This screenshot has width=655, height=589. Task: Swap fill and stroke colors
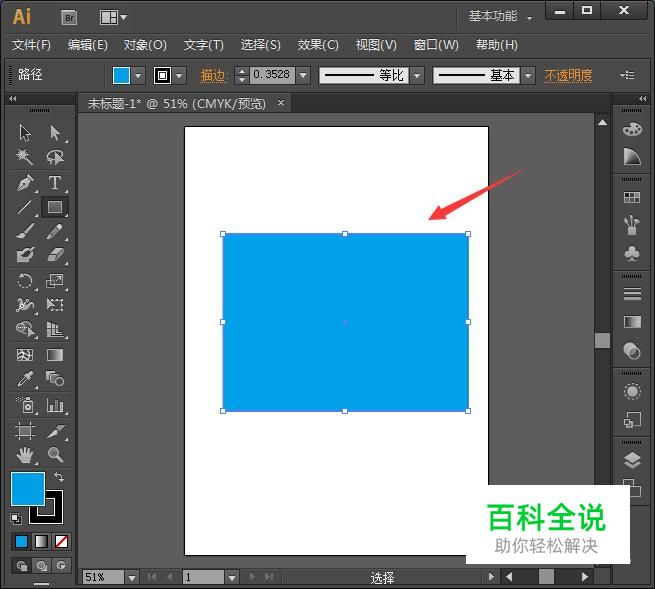(x=59, y=478)
